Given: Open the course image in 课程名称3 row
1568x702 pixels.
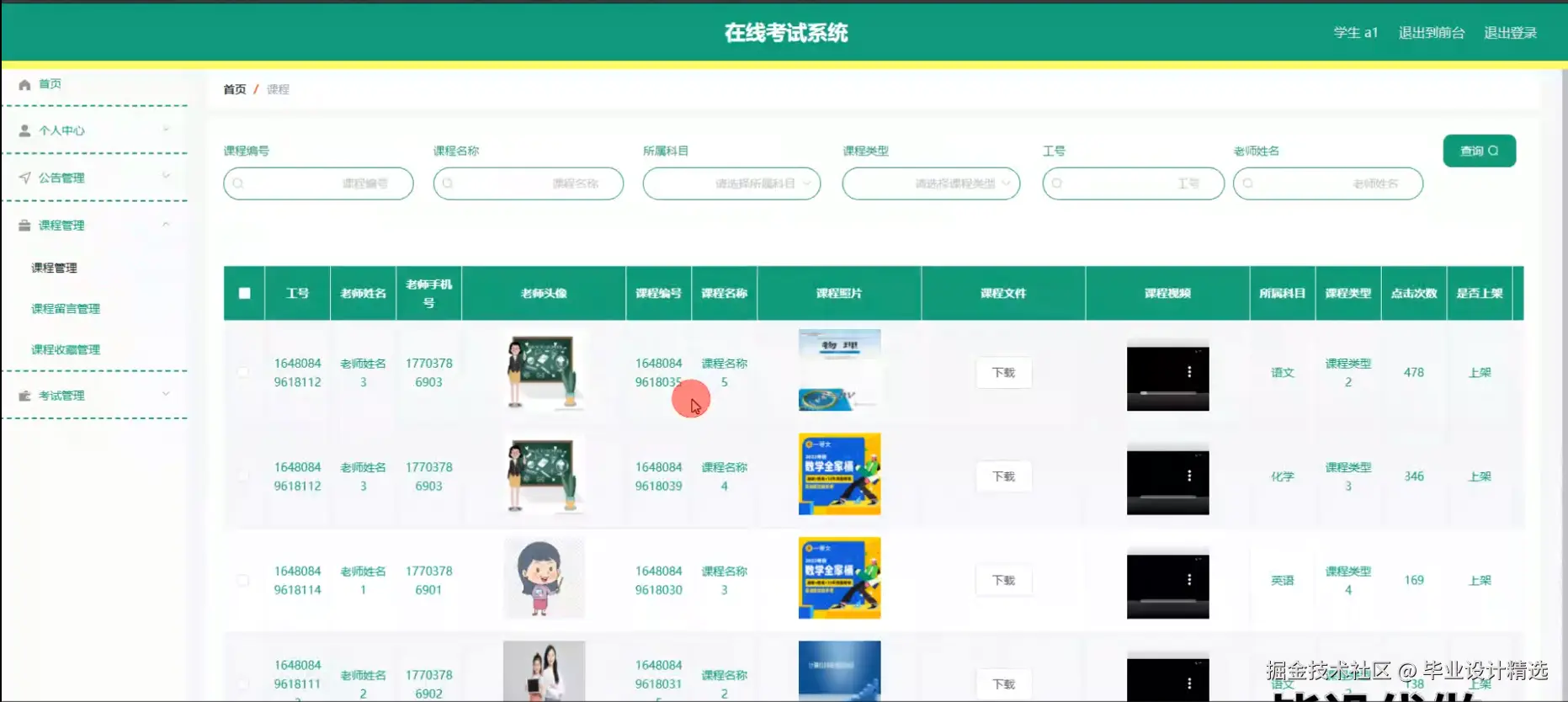Looking at the screenshot, I should (839, 577).
